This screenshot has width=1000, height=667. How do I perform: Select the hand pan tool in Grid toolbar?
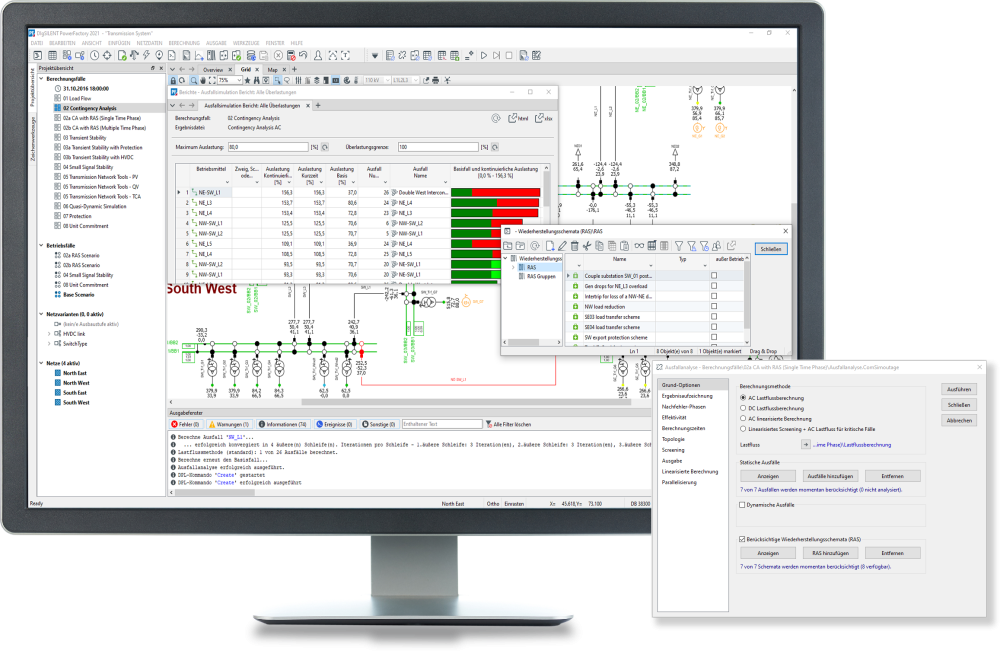[203, 80]
